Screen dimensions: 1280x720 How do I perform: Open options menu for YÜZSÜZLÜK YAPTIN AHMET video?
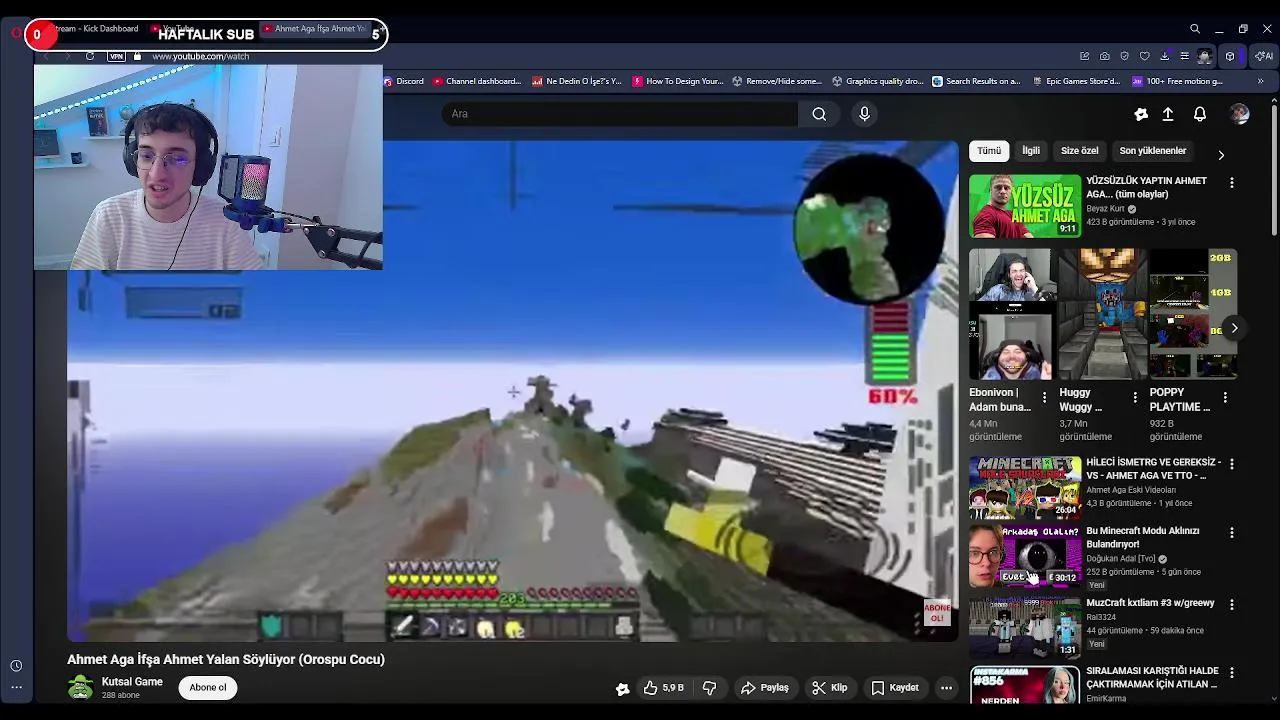point(1232,183)
